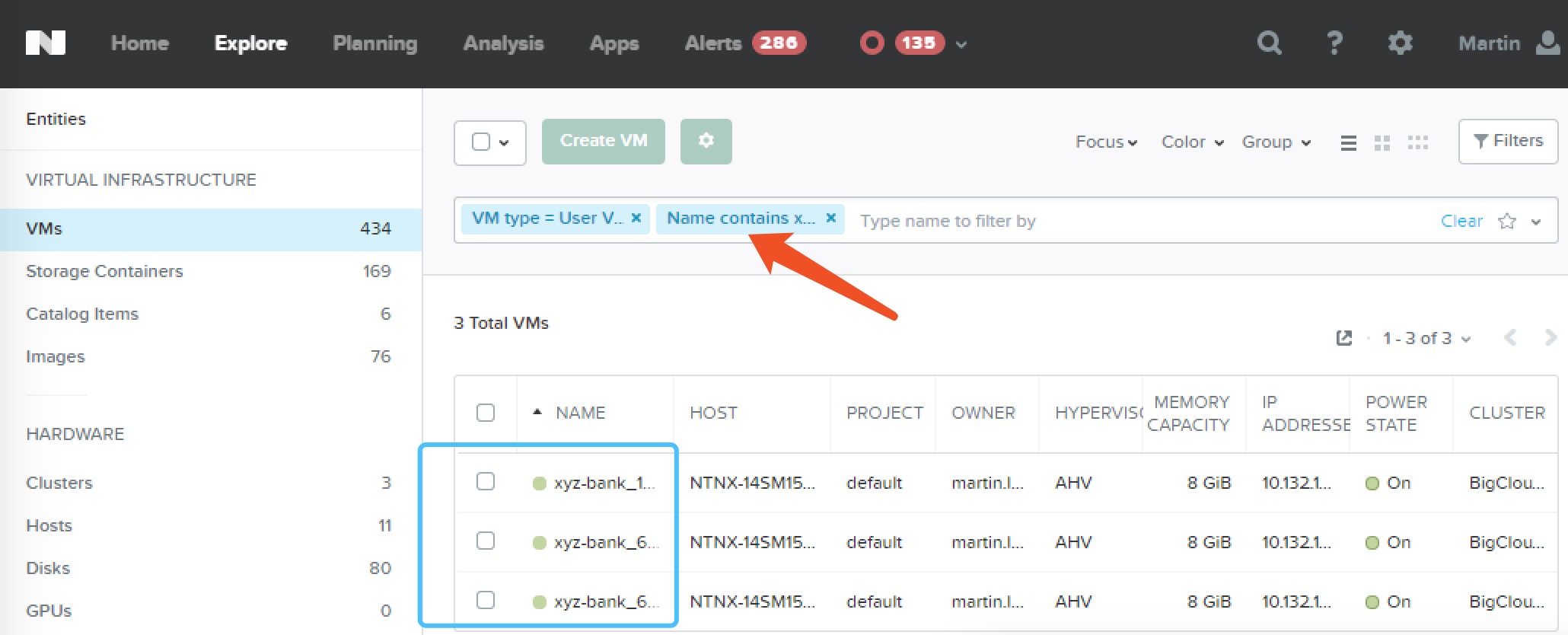Open the Color dropdown
Viewport: 1568px width, 635px height.
click(x=1193, y=142)
